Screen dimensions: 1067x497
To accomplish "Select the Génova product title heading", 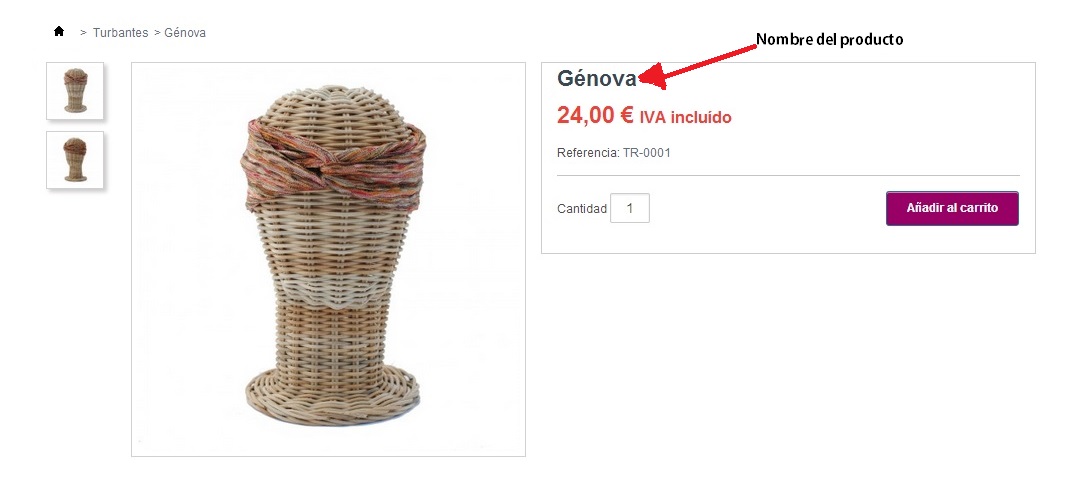I will point(597,79).
